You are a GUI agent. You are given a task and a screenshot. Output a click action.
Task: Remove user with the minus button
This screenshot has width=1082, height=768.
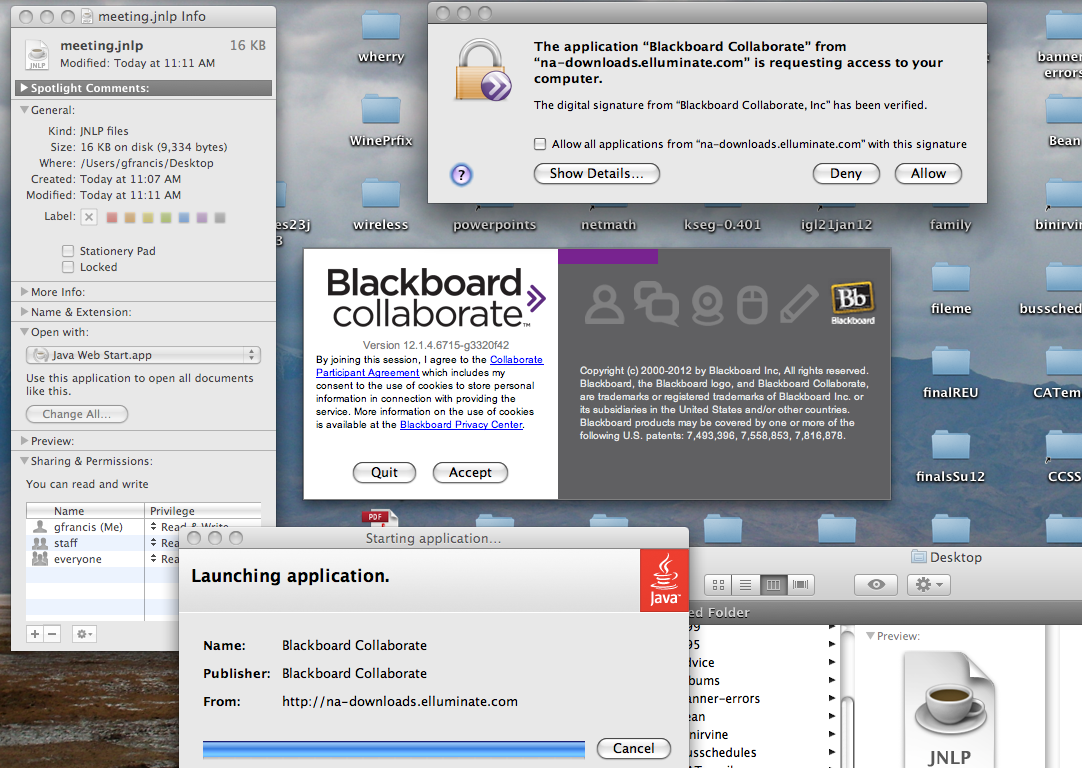pos(53,634)
